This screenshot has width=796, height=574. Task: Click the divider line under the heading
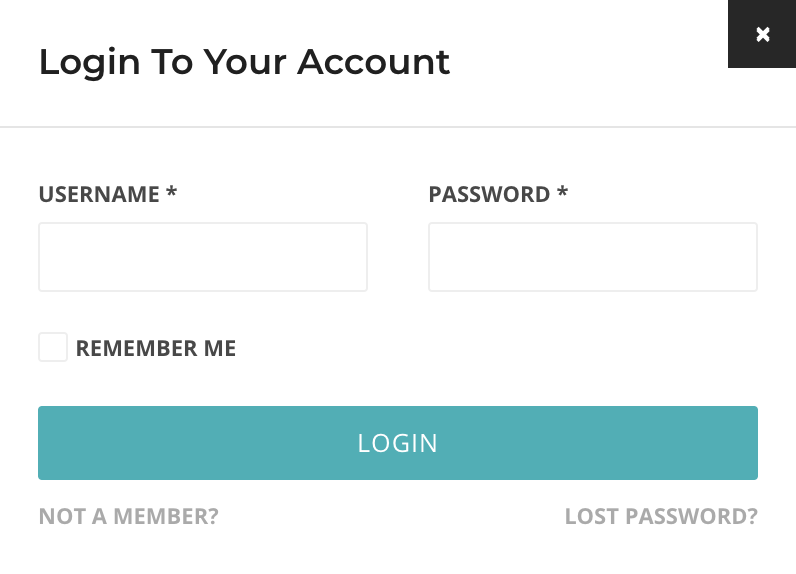398,127
